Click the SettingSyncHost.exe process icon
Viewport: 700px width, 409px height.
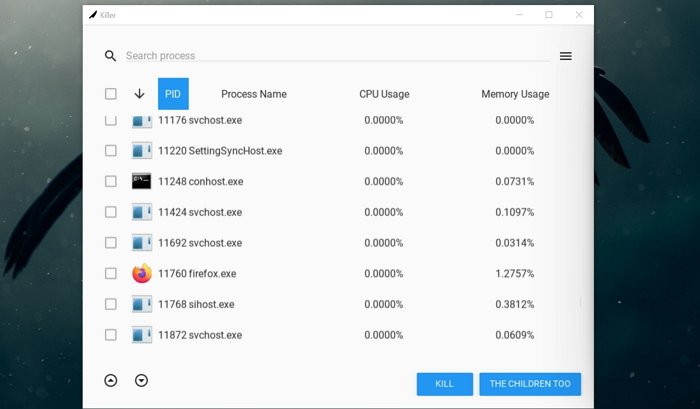click(142, 151)
